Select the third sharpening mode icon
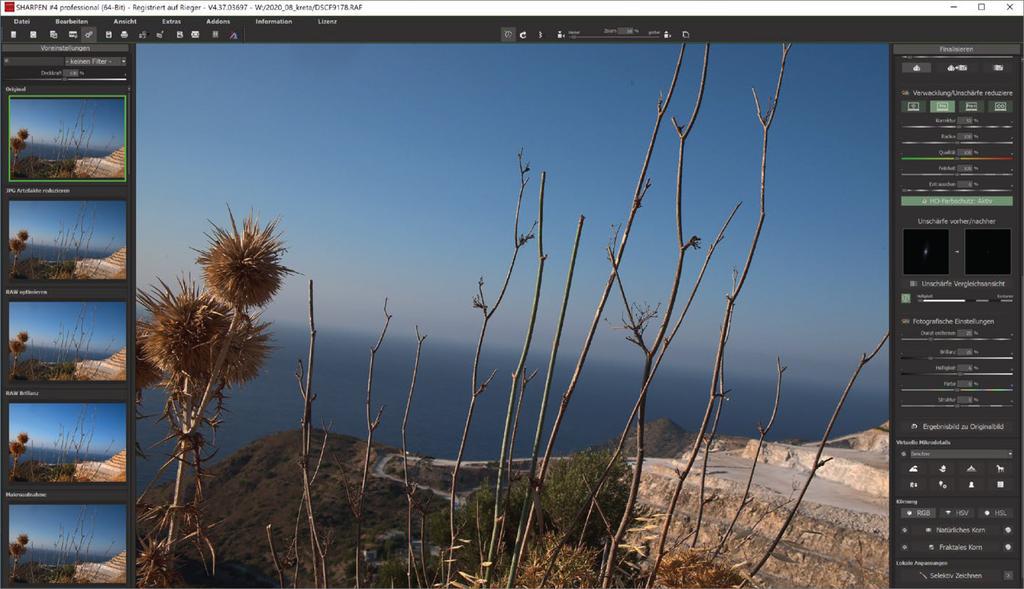This screenshot has height=589, width=1024. [x=971, y=106]
